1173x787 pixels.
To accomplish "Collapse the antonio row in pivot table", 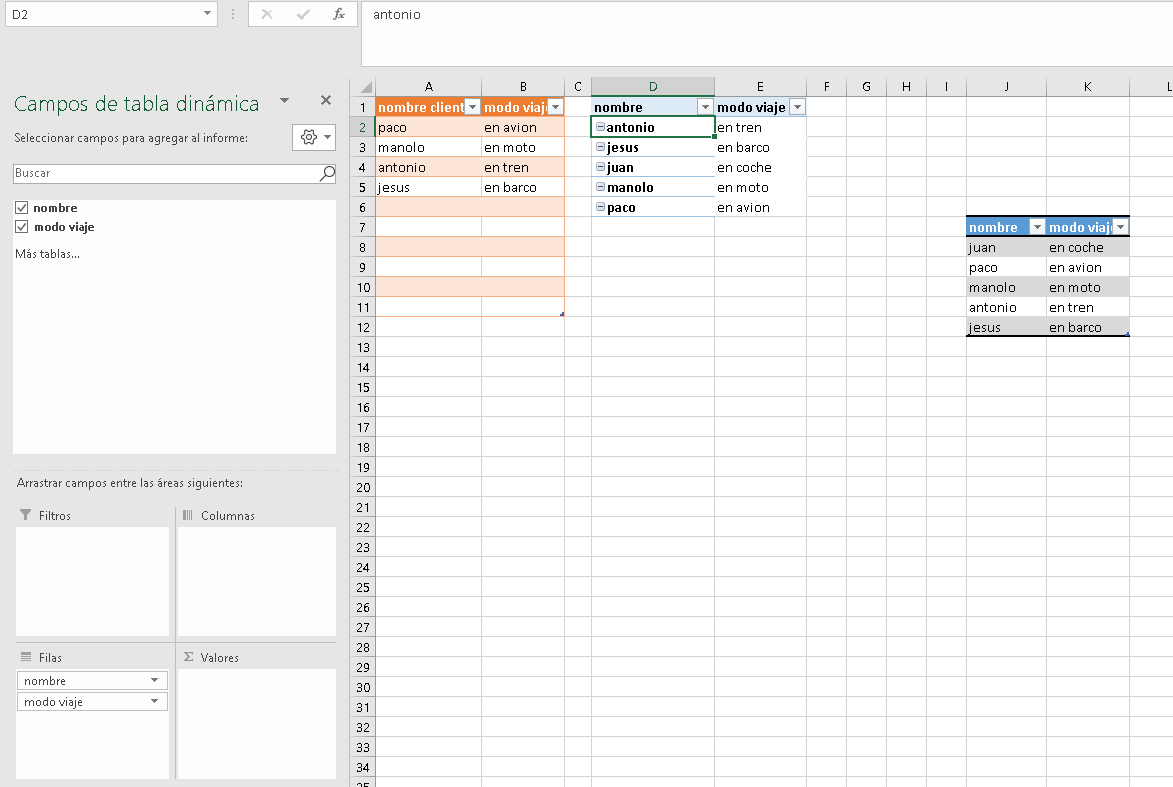I will [x=600, y=127].
